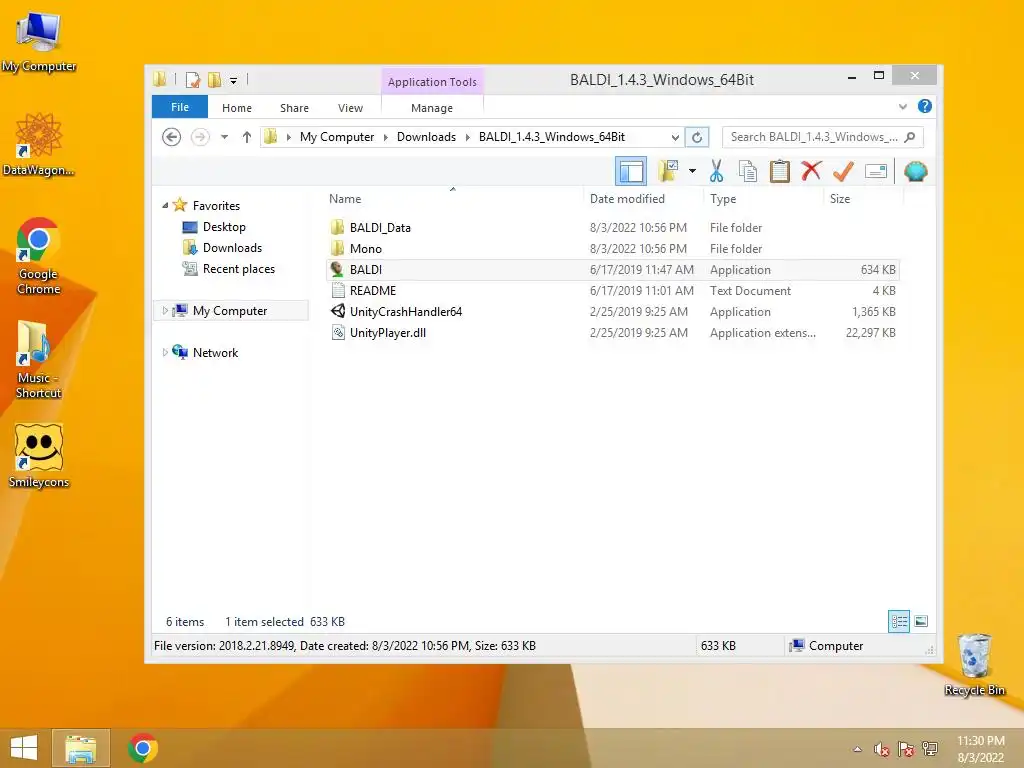Expand the ribbon with the chevron
The image size is (1024, 768).
click(x=903, y=106)
